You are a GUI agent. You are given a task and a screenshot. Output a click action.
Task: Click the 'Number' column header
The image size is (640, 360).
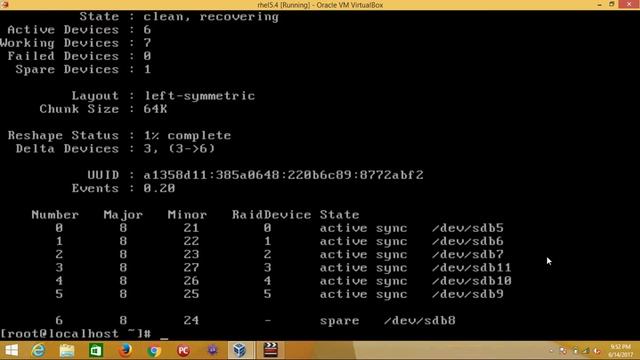click(55, 215)
